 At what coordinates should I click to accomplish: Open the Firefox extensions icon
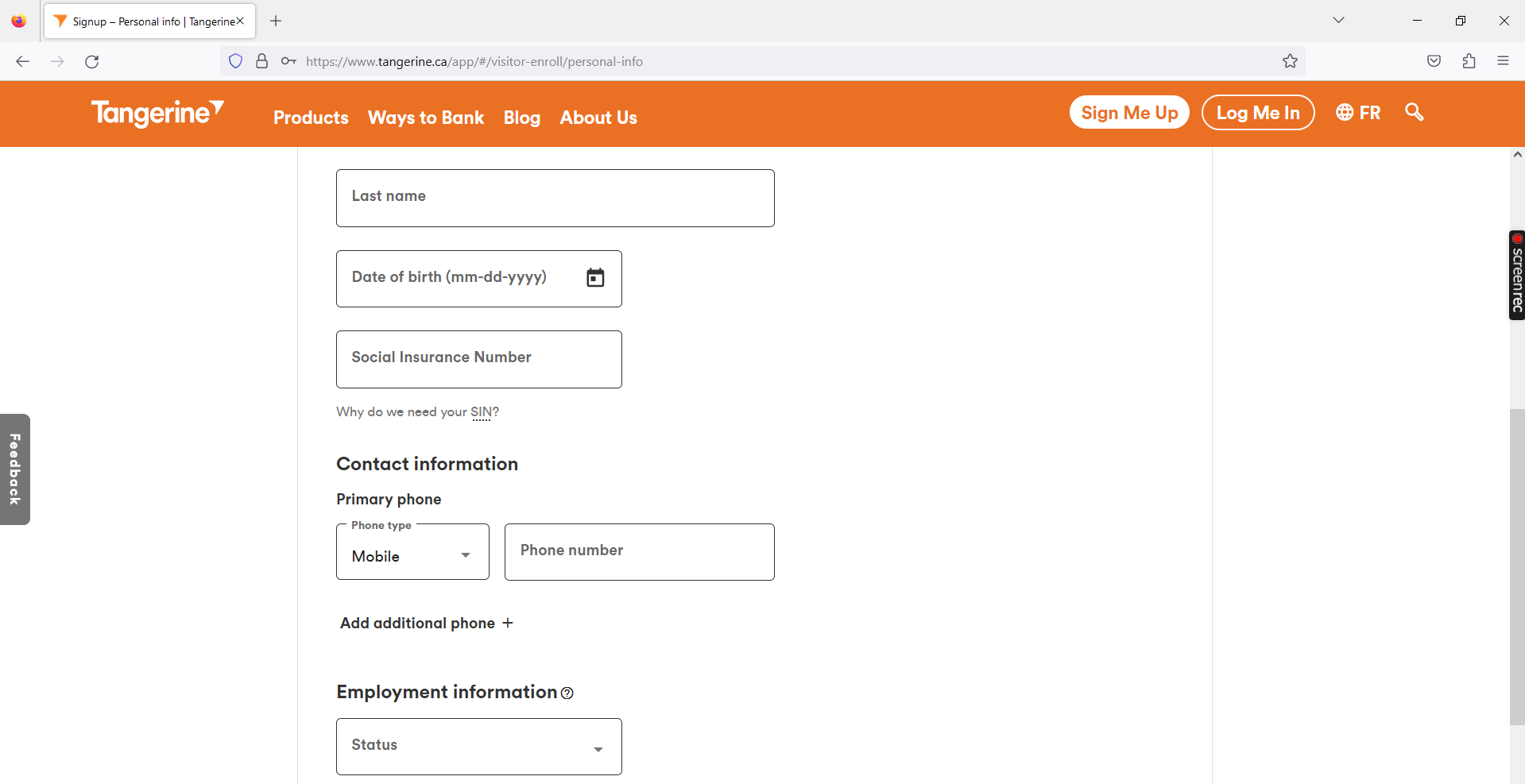coord(1469,61)
